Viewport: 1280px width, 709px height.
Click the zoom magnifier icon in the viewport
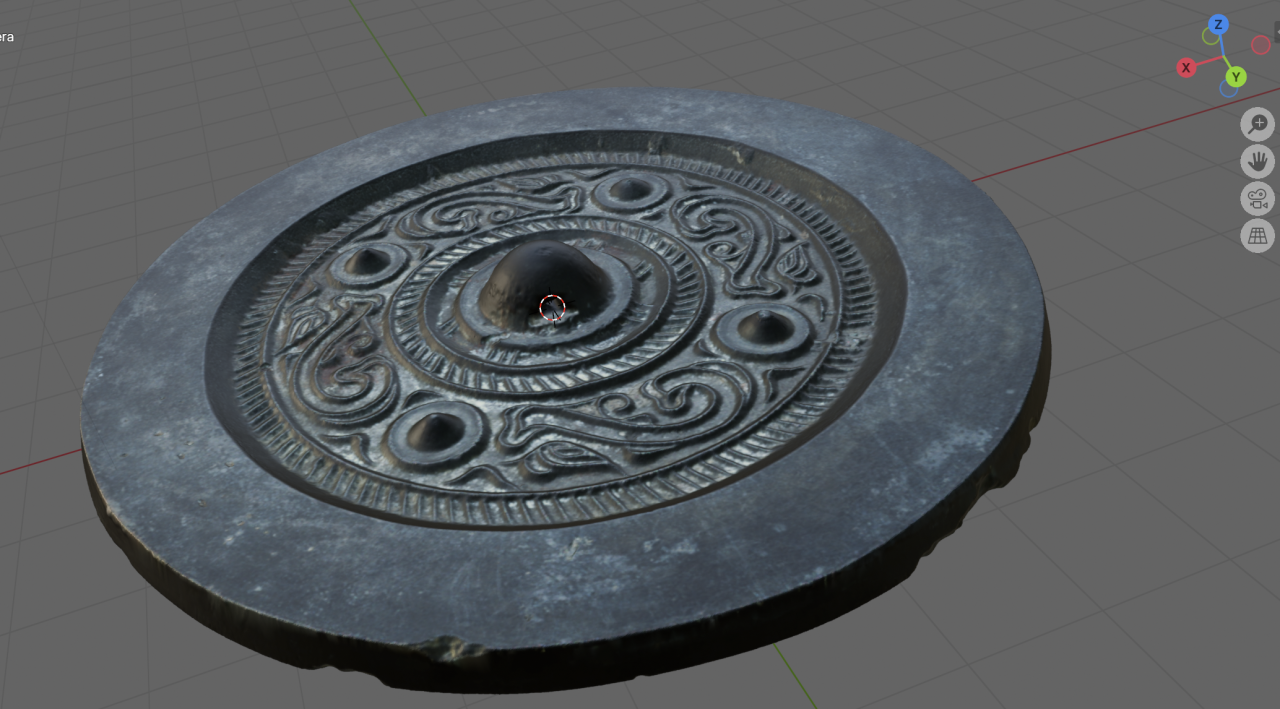[x=1257, y=124]
